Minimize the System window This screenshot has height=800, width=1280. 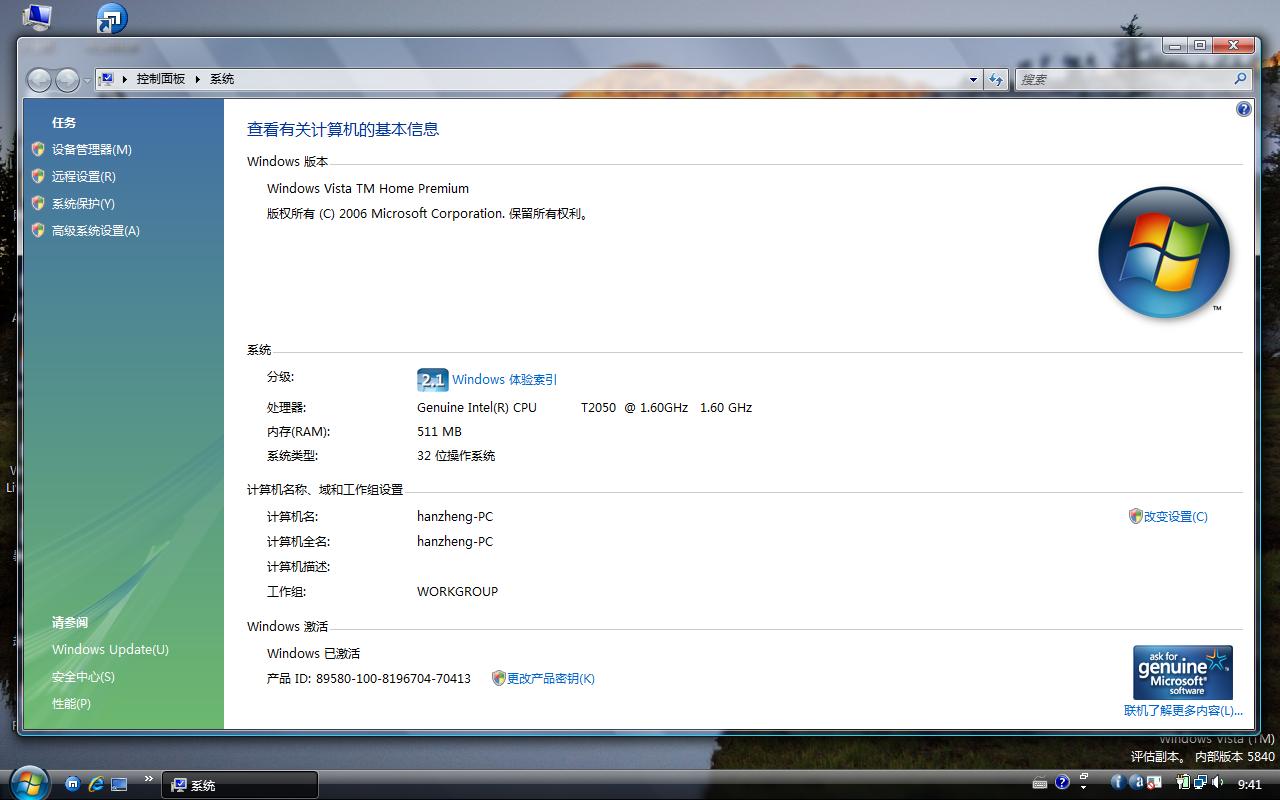pyautogui.click(x=1175, y=45)
